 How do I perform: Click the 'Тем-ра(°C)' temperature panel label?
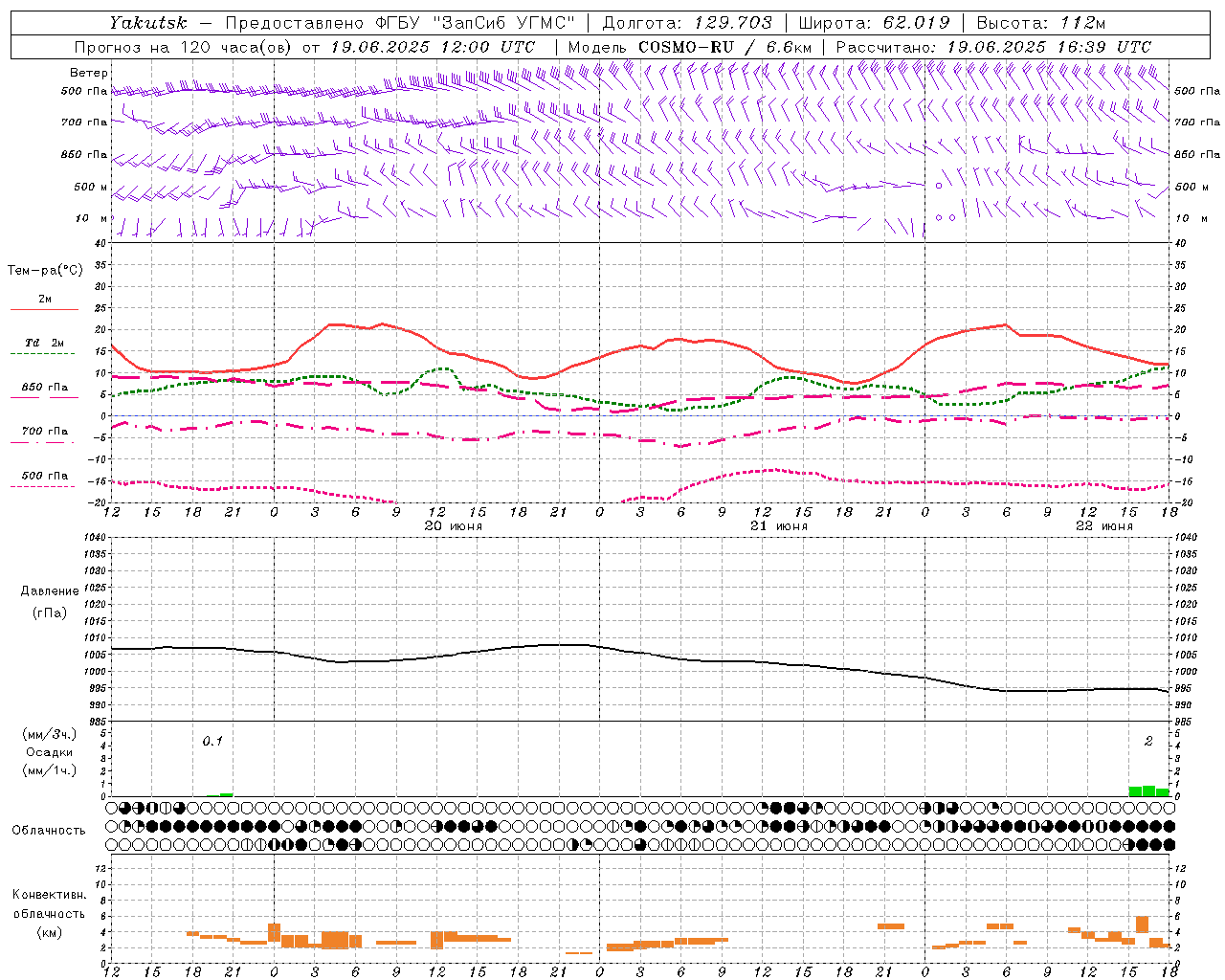click(x=45, y=271)
